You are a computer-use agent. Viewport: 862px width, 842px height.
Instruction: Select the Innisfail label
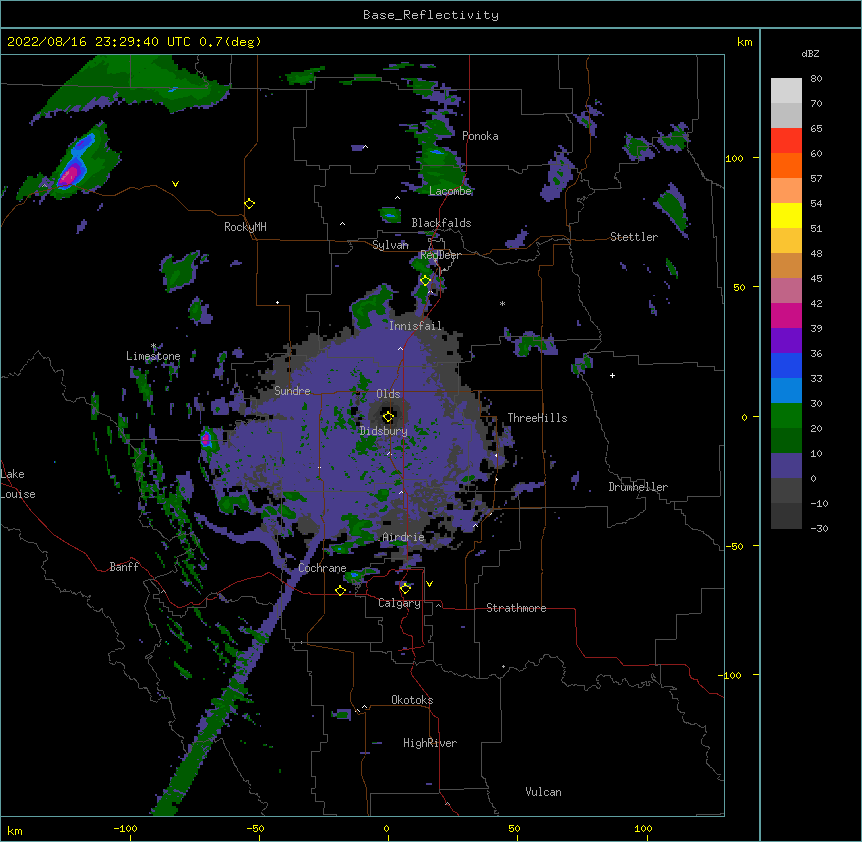[x=415, y=326]
